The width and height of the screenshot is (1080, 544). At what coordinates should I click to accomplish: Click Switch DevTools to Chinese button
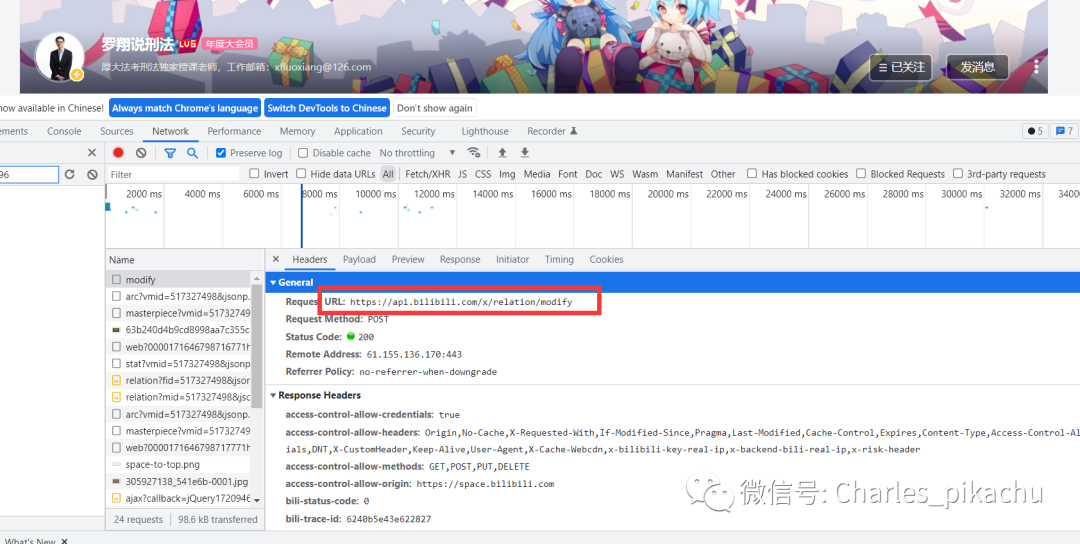[x=326, y=108]
